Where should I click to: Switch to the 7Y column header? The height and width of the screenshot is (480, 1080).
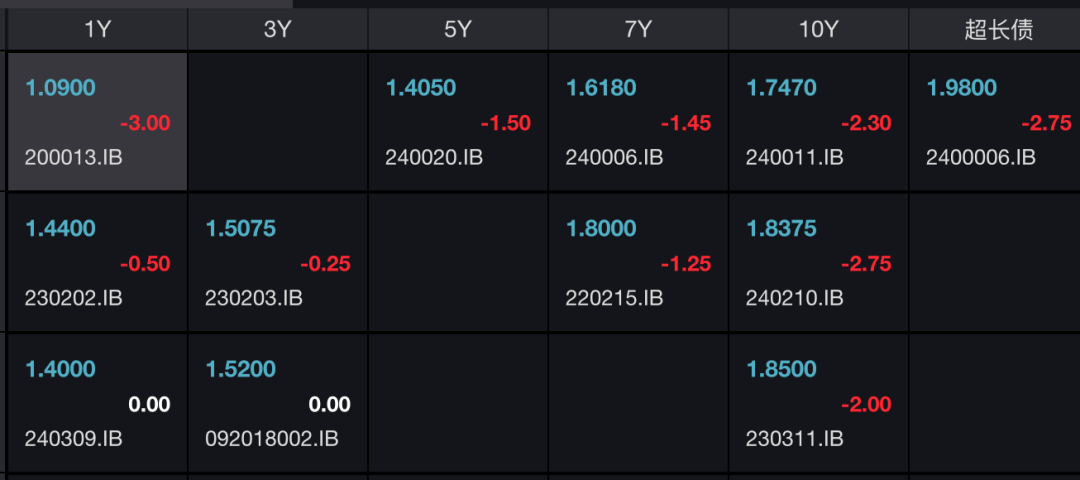(x=638, y=30)
